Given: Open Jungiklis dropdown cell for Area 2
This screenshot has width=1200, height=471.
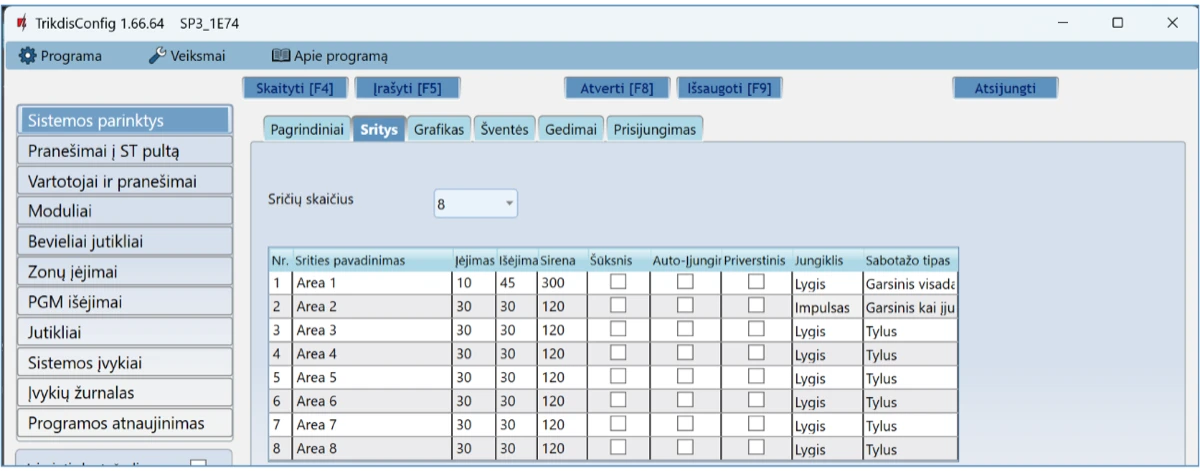Looking at the screenshot, I should (x=826, y=307).
